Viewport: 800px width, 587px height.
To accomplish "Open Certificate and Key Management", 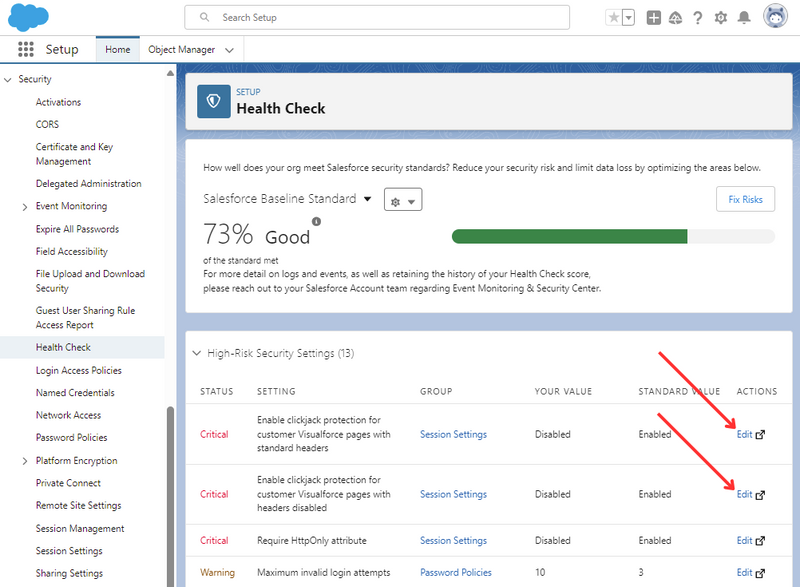I will 74,154.
